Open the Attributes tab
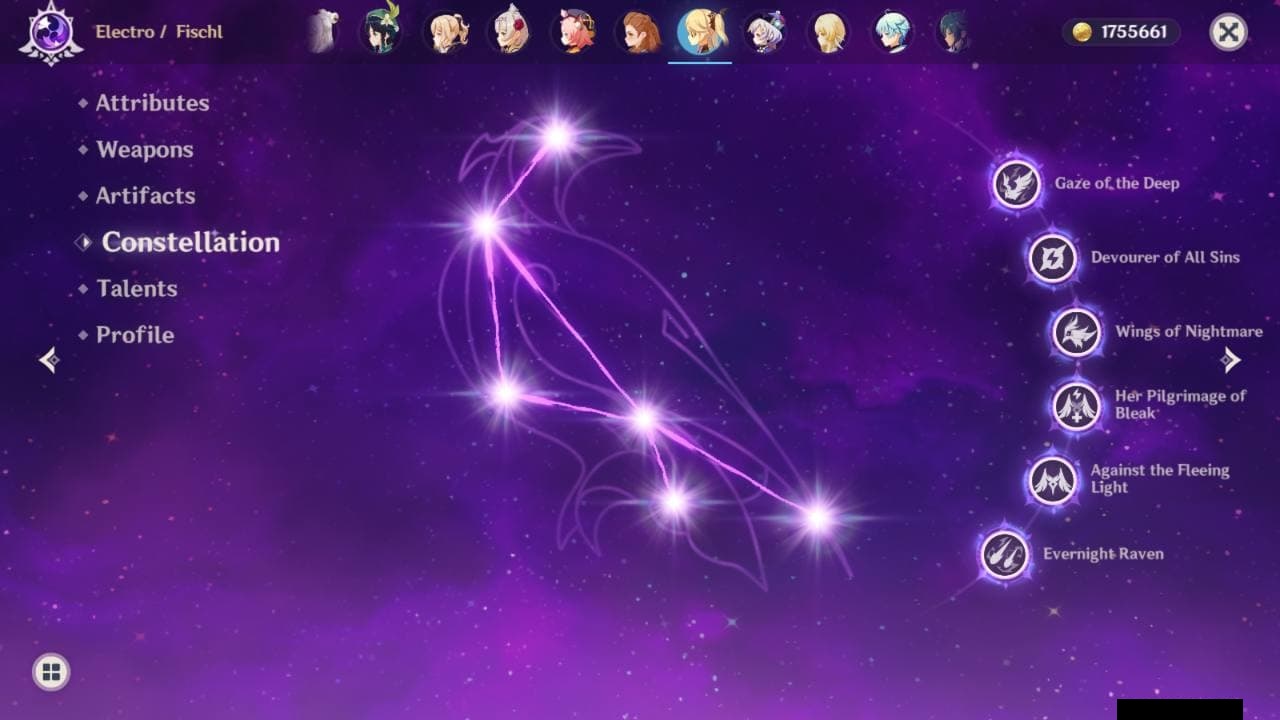 152,103
